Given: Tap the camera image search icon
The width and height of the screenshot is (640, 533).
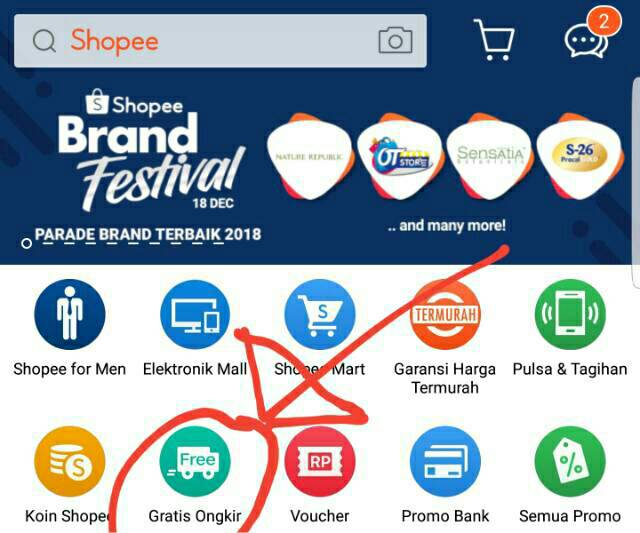Looking at the screenshot, I should coord(395,40).
